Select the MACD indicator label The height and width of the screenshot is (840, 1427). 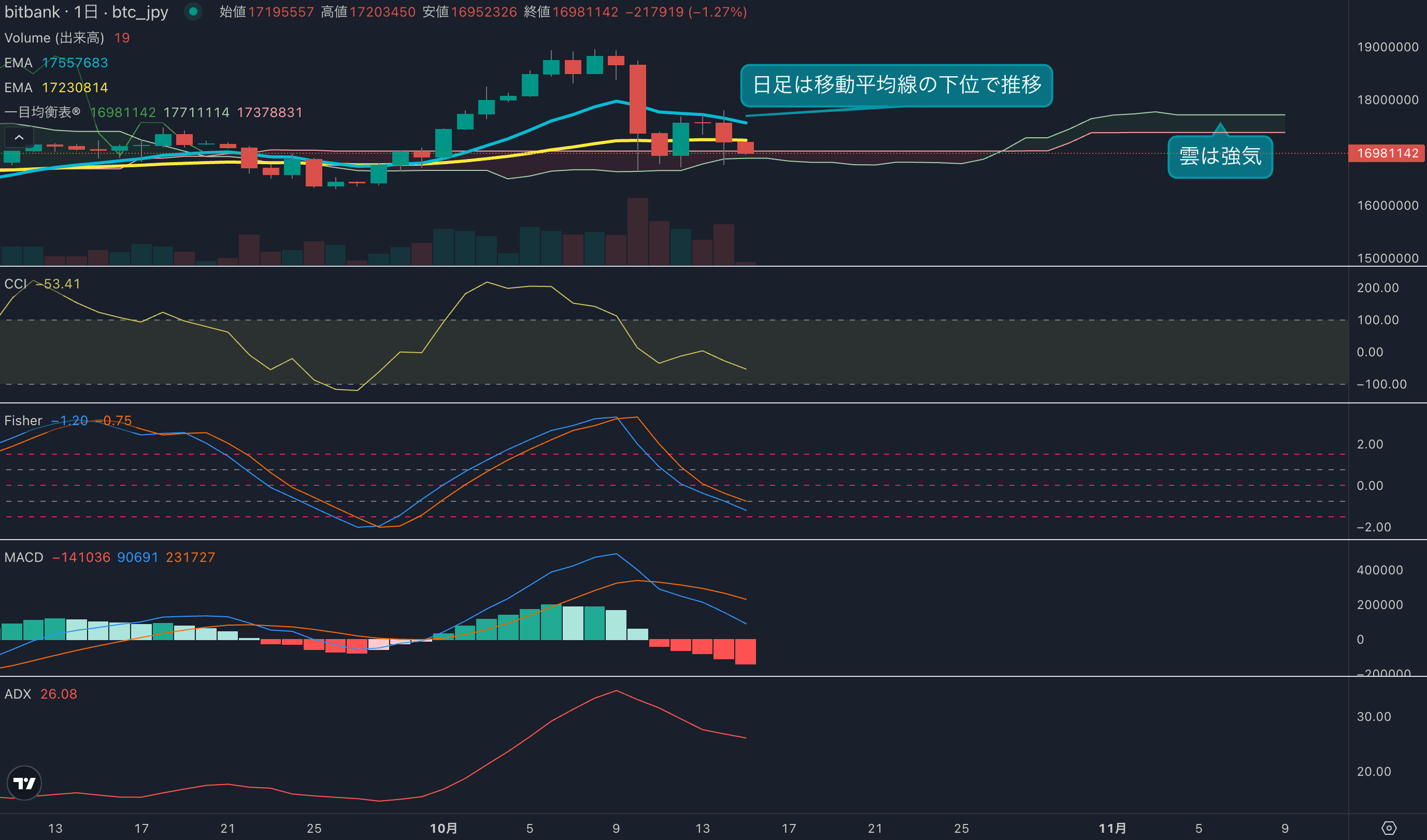point(24,557)
